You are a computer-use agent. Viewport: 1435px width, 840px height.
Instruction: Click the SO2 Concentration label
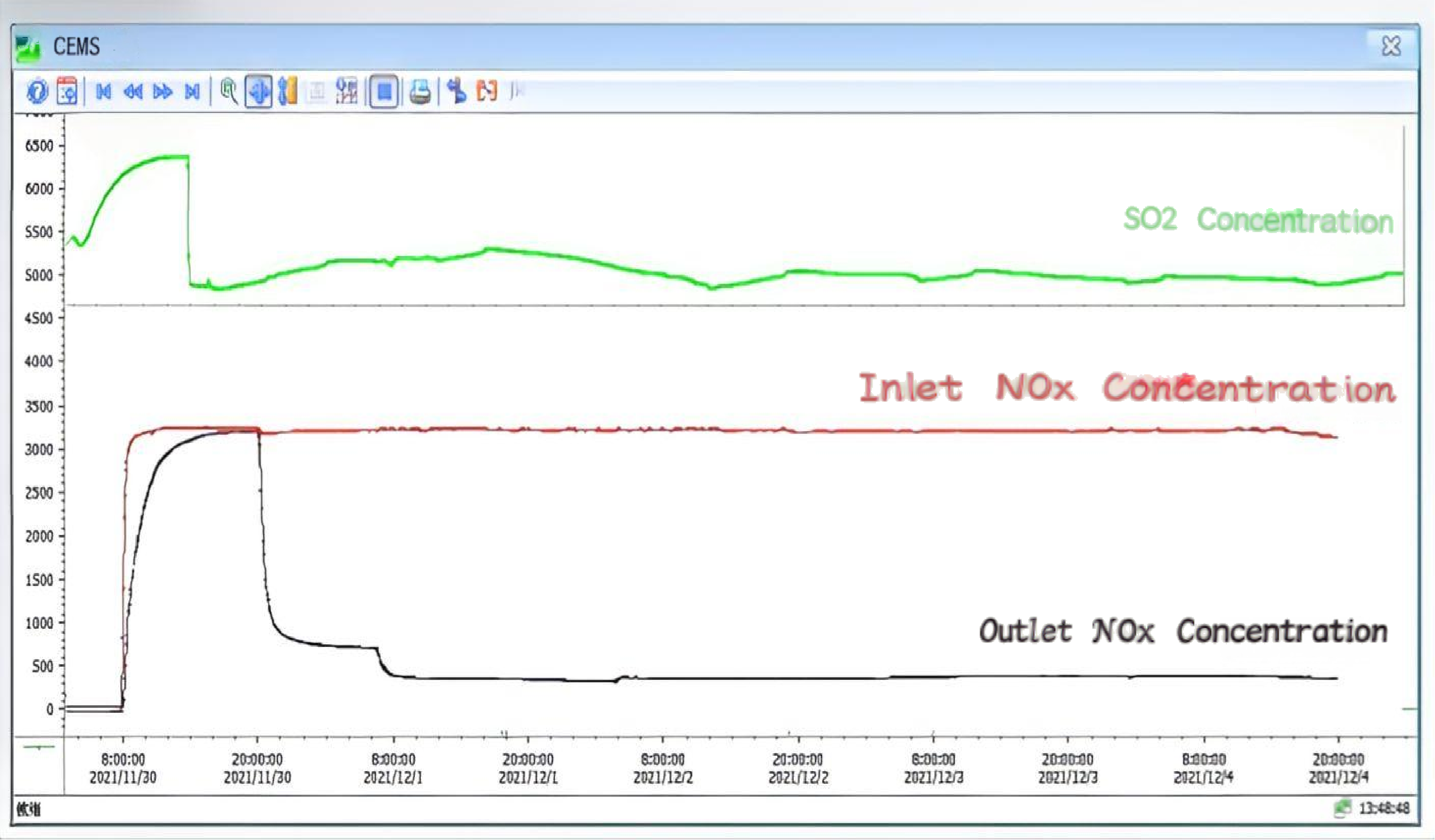[1258, 220]
